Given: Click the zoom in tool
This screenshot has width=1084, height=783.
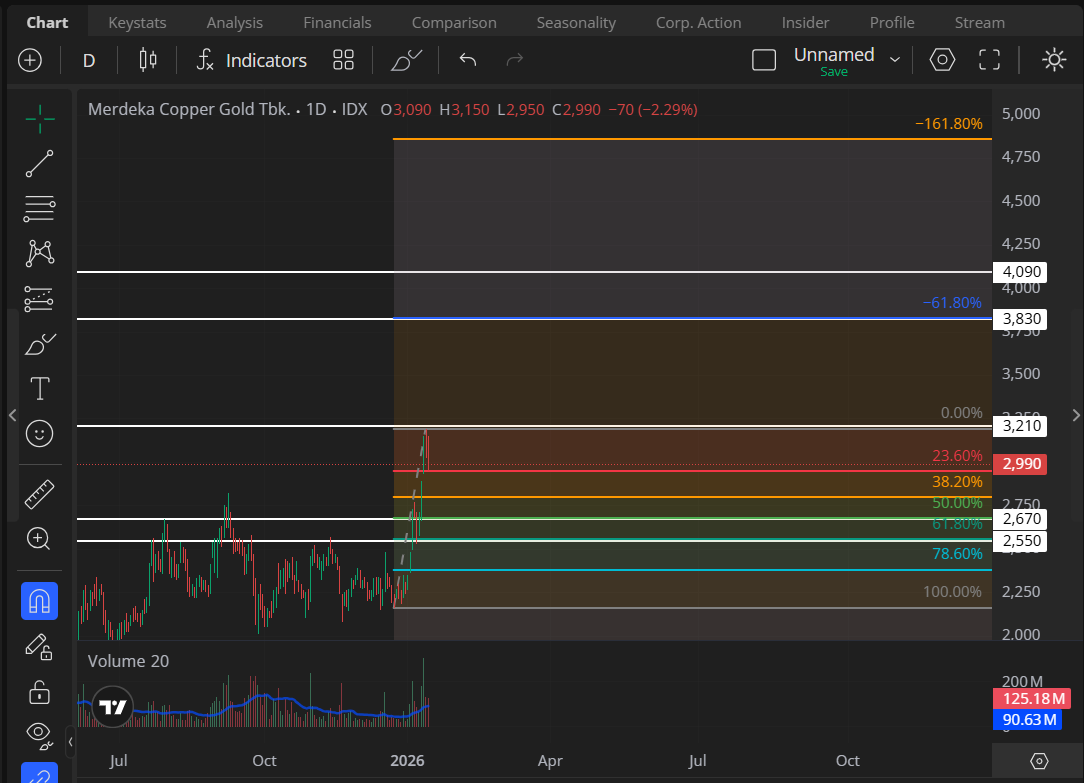Looking at the screenshot, I should coord(40,539).
